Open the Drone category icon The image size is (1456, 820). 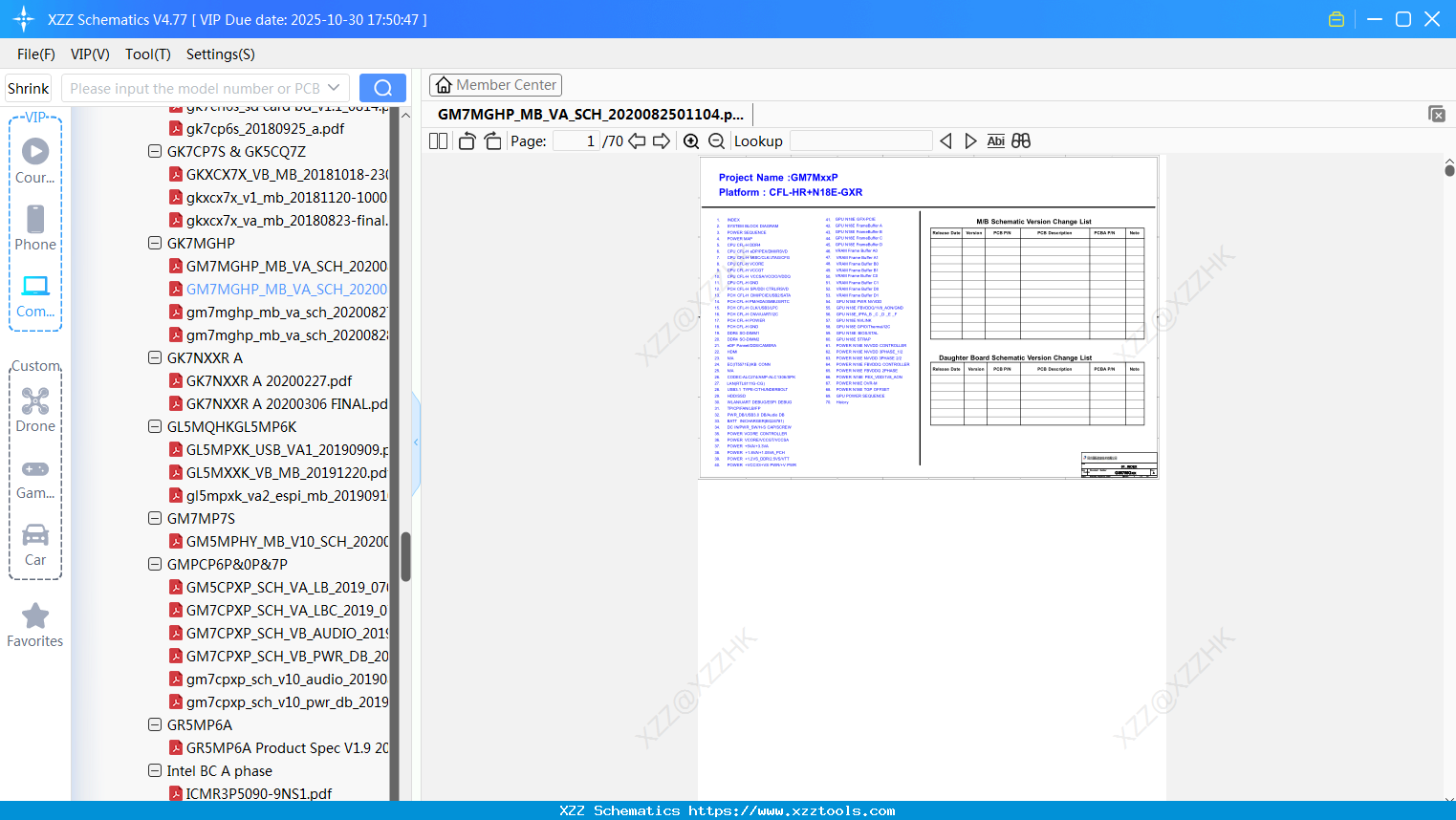click(x=35, y=410)
